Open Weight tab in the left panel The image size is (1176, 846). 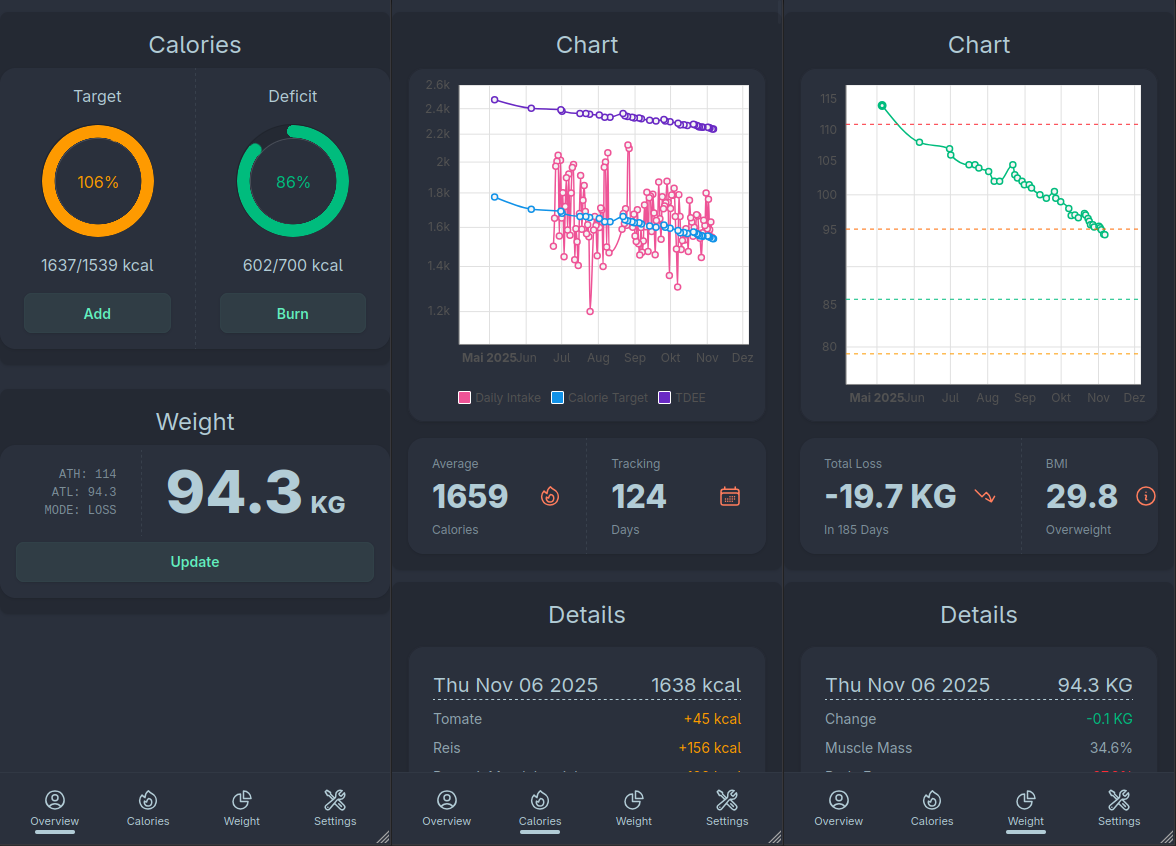242,808
